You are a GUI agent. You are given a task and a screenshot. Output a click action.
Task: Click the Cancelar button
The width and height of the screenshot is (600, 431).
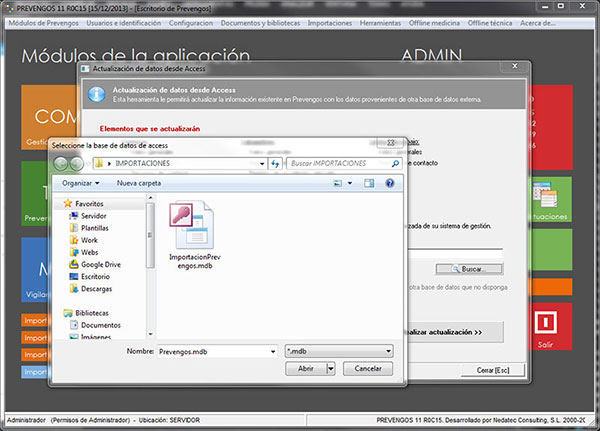[x=368, y=369]
